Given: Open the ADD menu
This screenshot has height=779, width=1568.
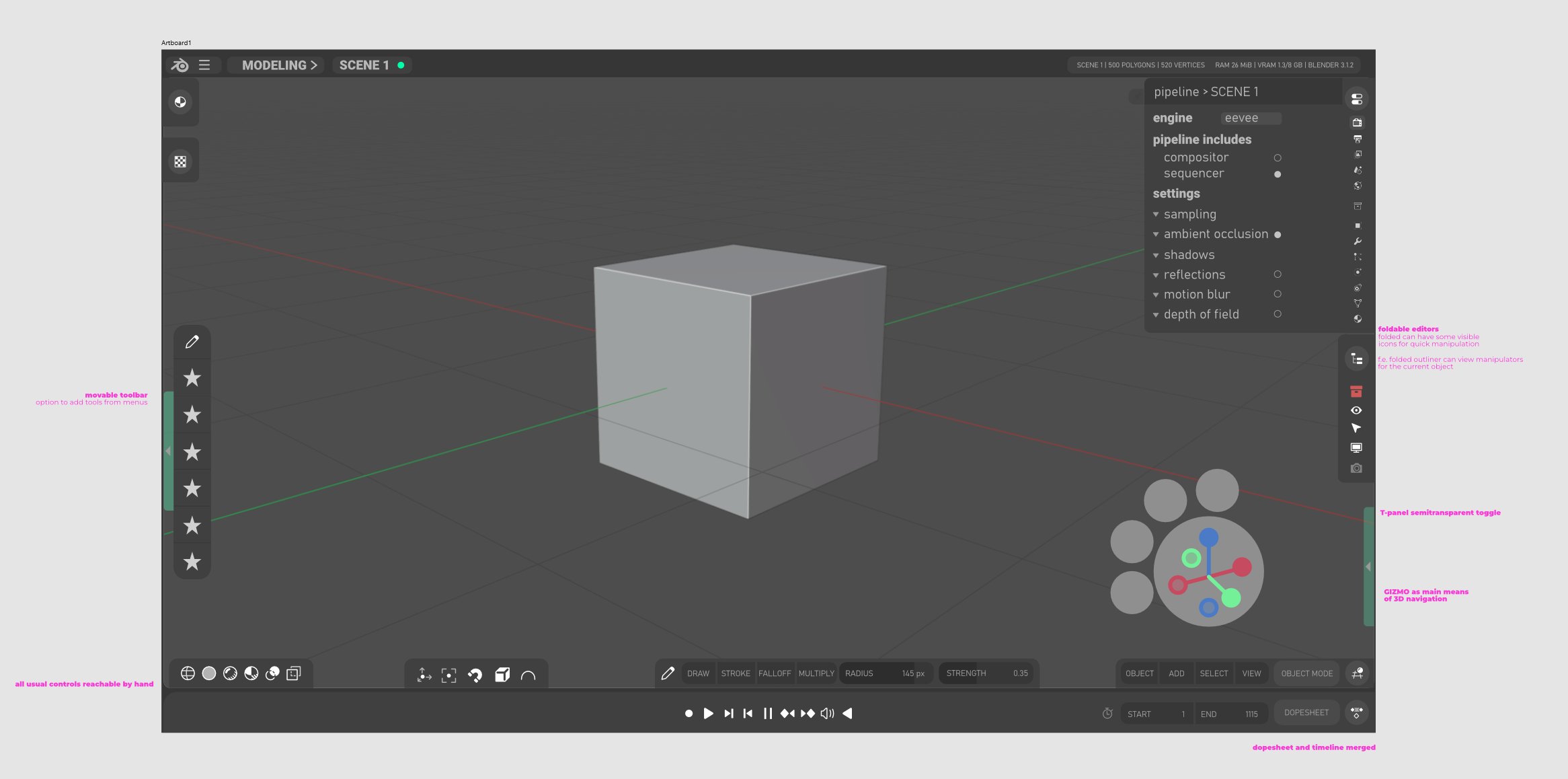Looking at the screenshot, I should pos(1177,673).
